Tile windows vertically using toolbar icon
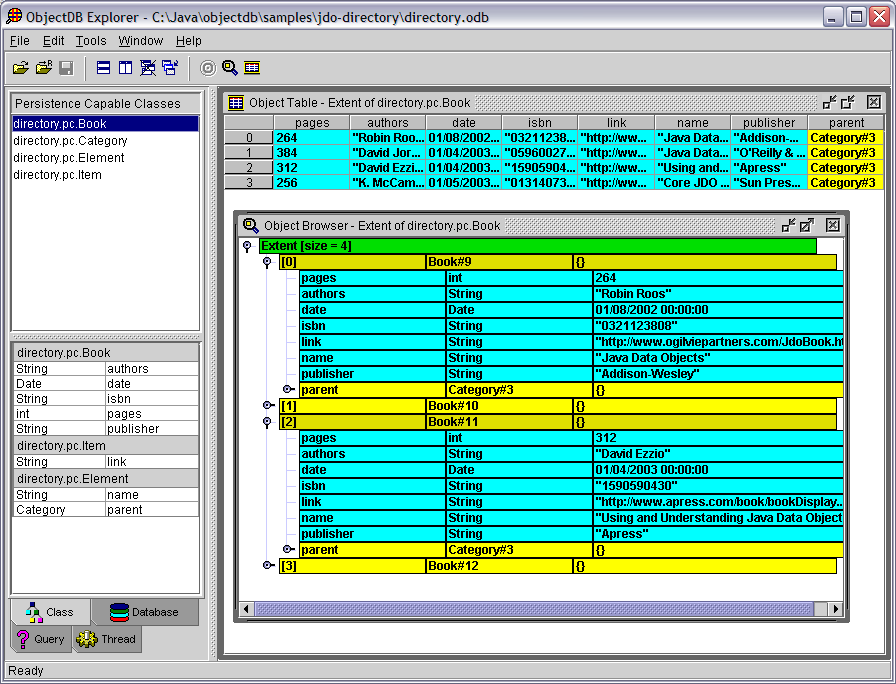 pyautogui.click(x=126, y=68)
